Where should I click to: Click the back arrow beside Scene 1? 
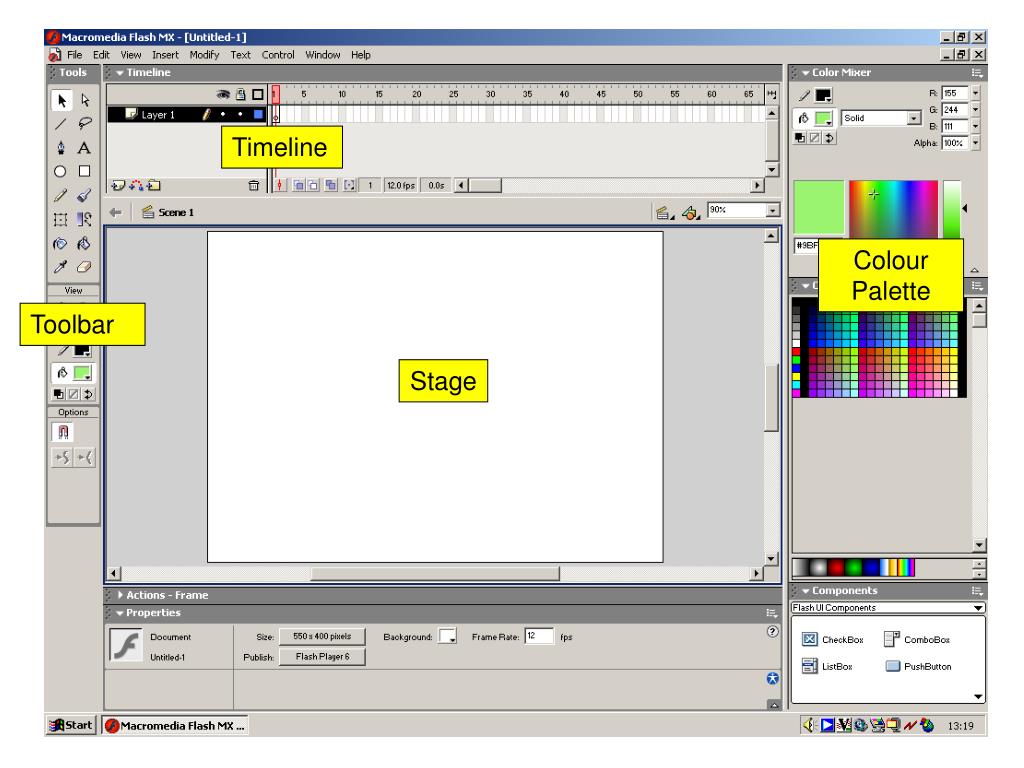pyautogui.click(x=116, y=212)
